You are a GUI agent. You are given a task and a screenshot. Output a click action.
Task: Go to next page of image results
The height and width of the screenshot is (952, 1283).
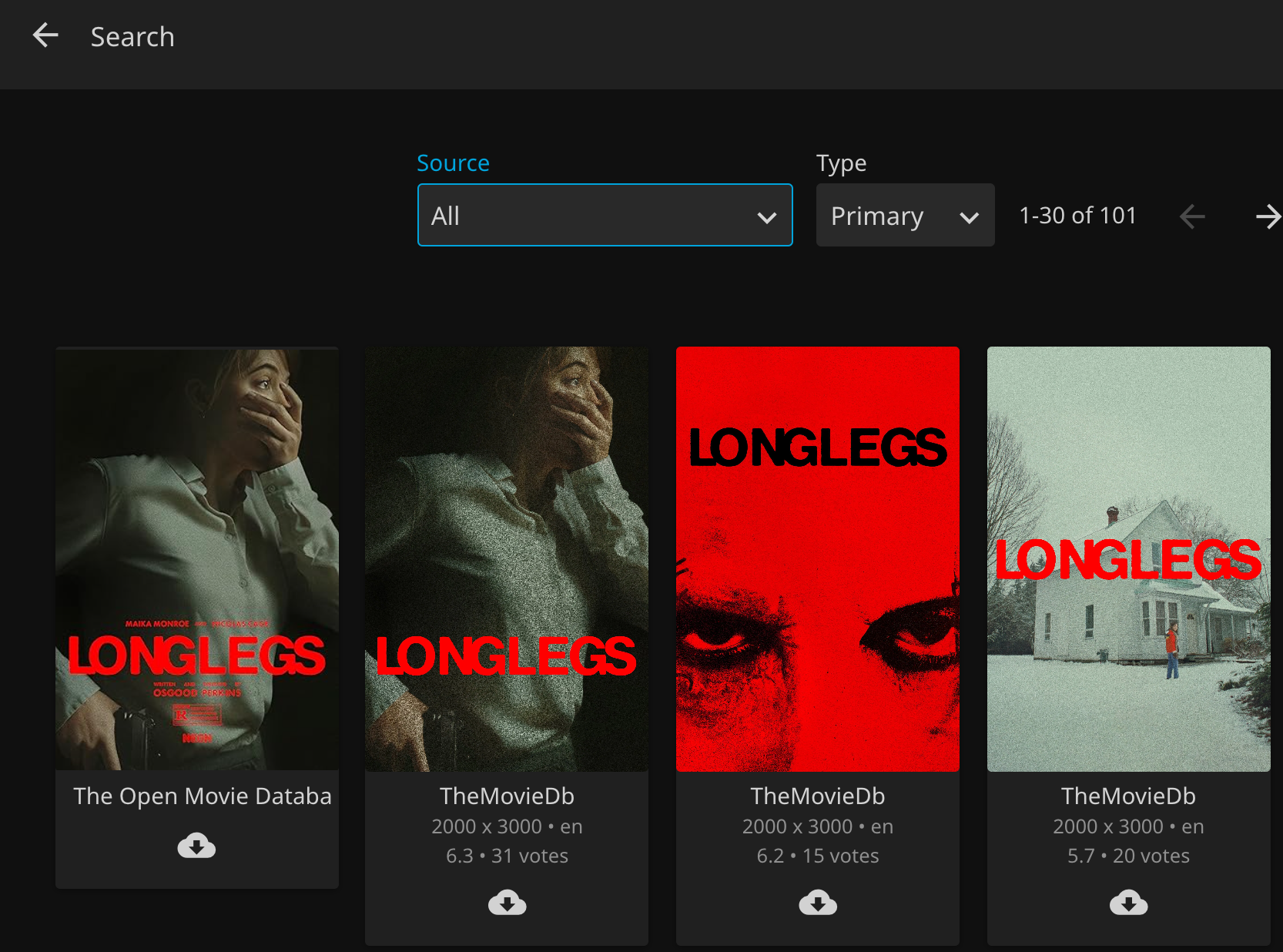click(x=1267, y=216)
